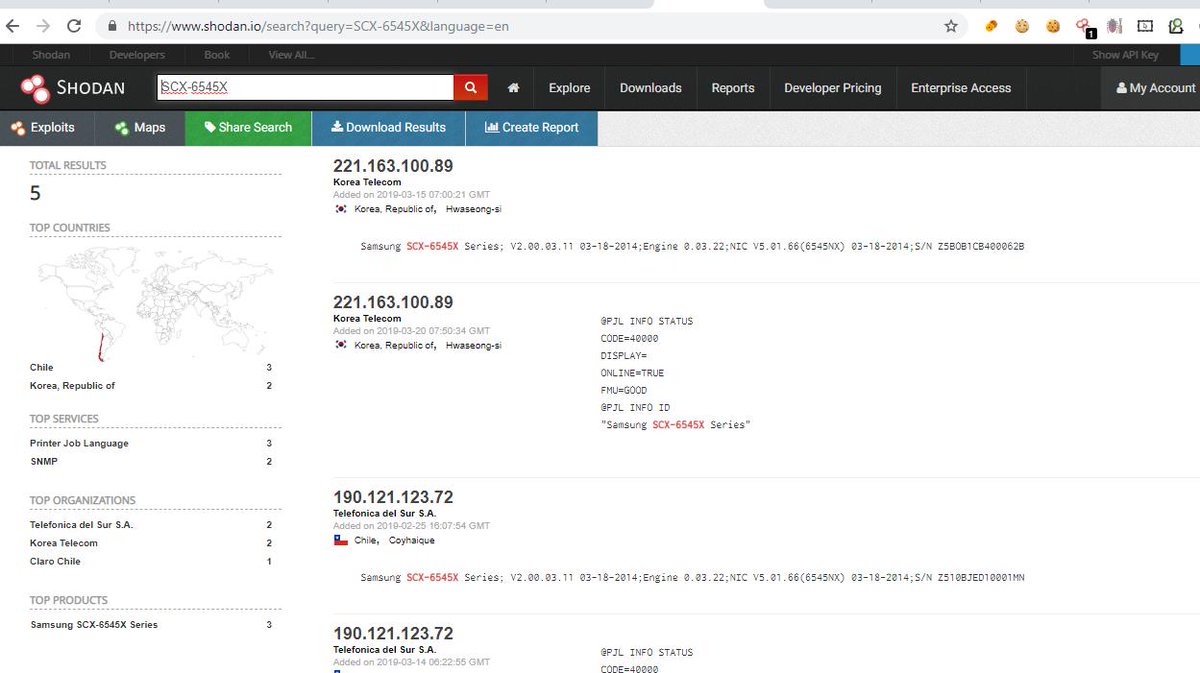
Task: Open the orange cookie extension at left
Action: (991, 26)
